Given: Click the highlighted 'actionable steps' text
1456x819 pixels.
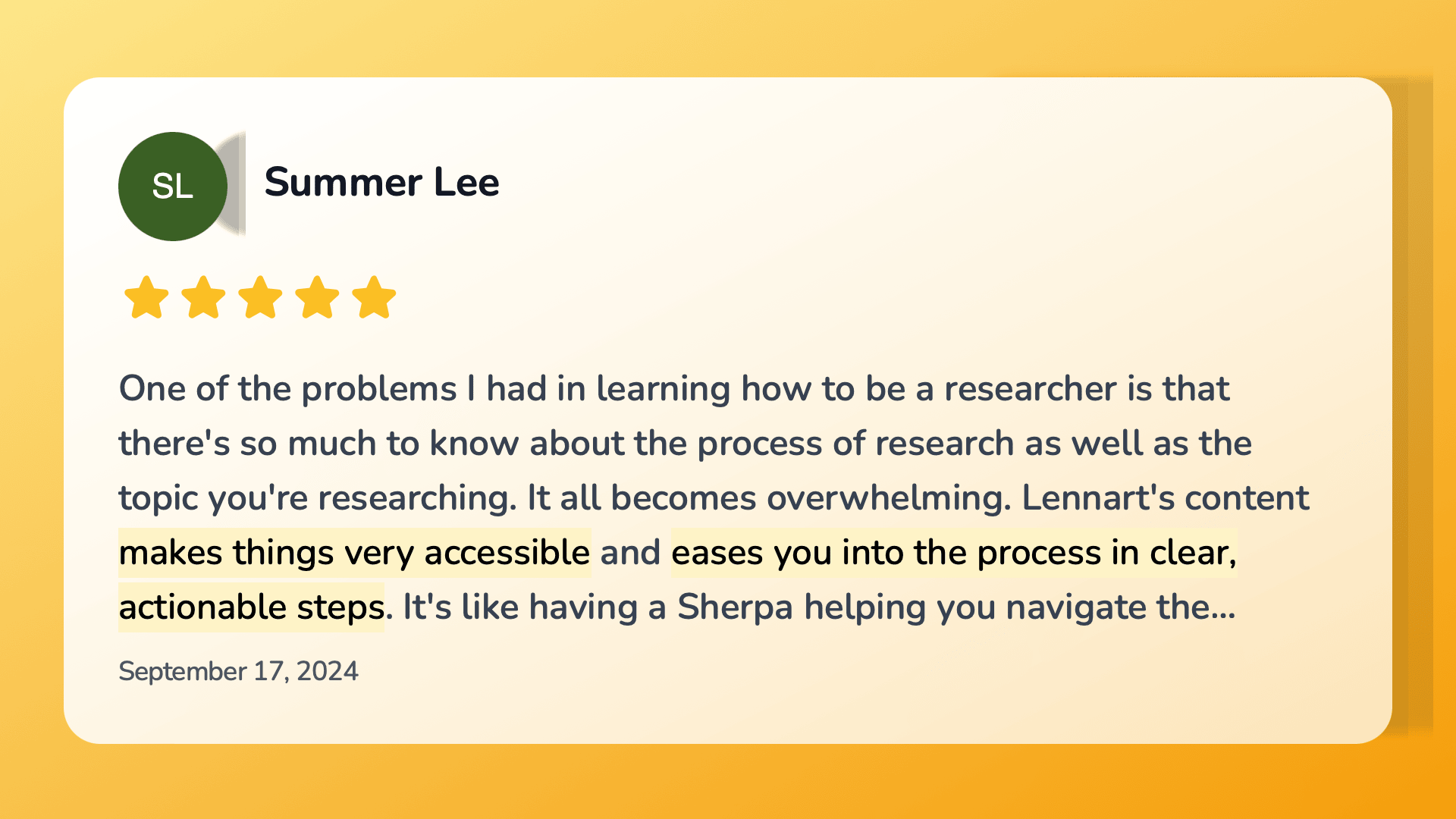Looking at the screenshot, I should pos(252,607).
